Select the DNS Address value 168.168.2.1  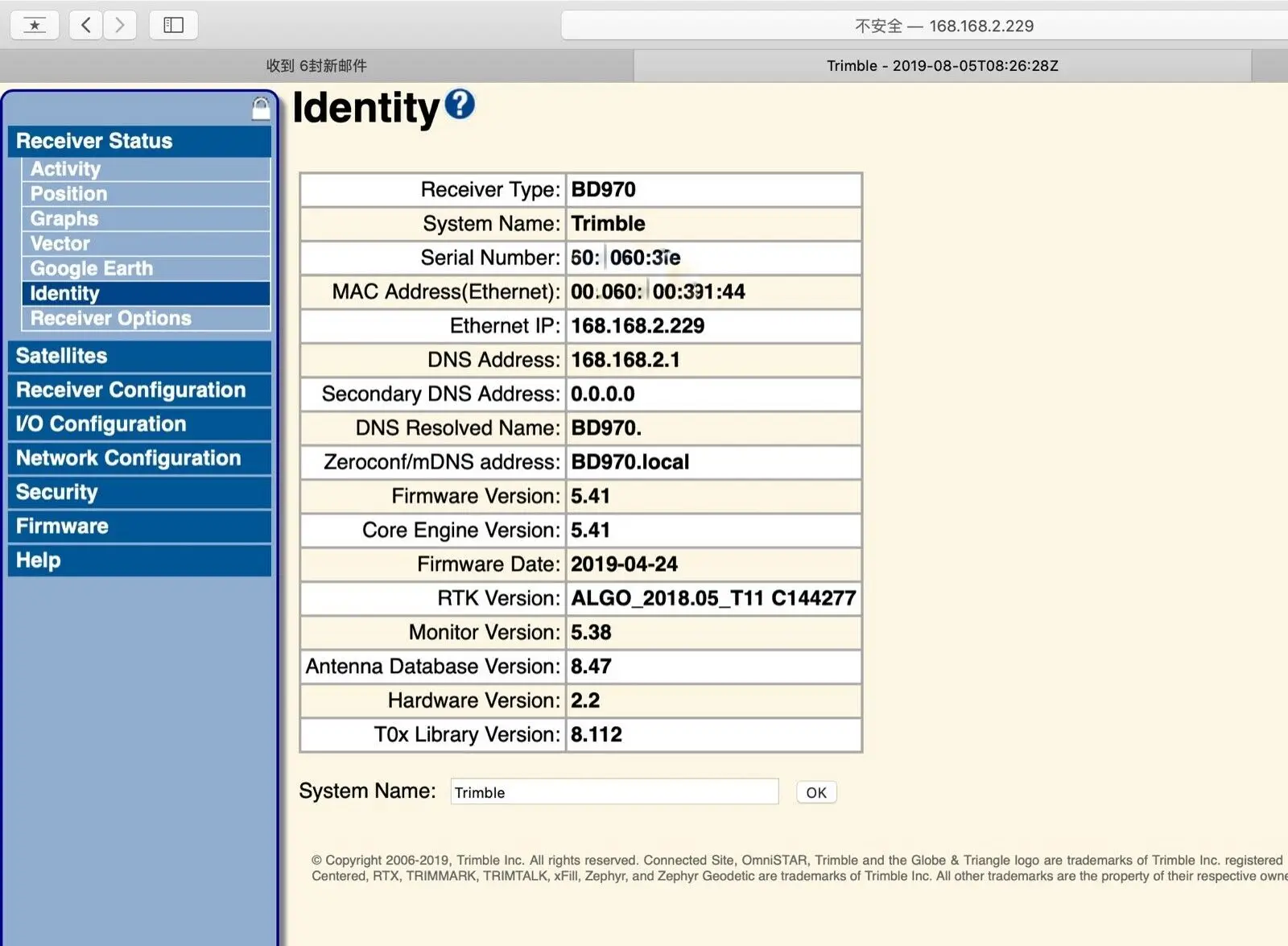[x=625, y=360]
